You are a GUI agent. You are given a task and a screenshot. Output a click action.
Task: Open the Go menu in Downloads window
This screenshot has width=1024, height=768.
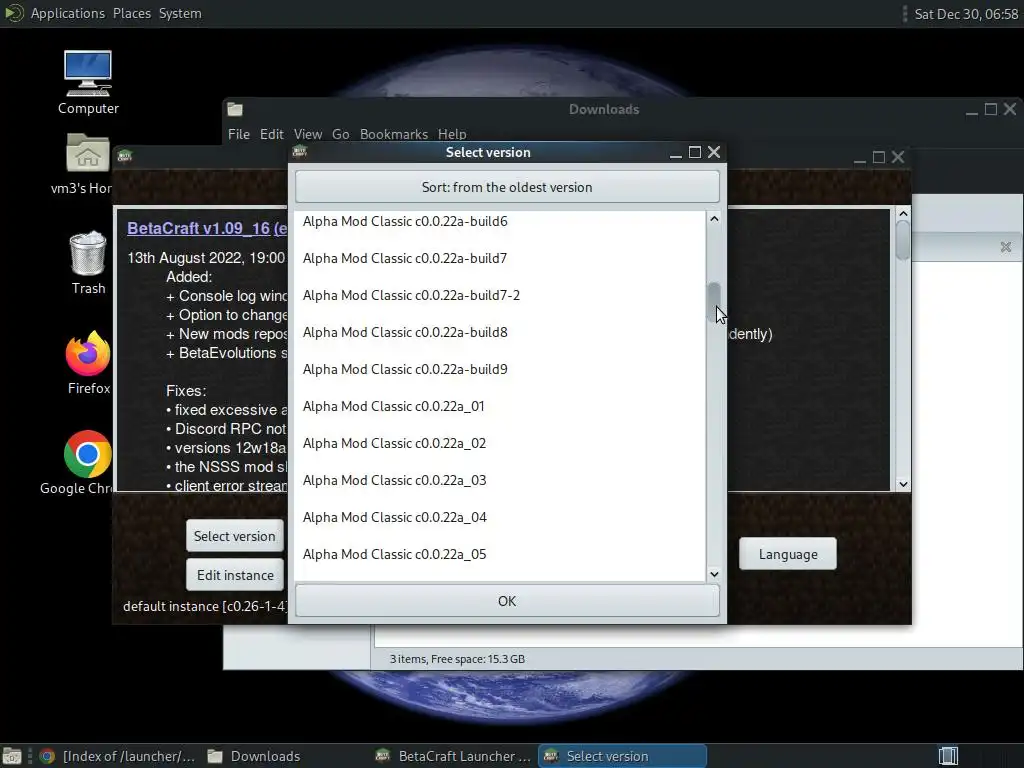(x=340, y=134)
